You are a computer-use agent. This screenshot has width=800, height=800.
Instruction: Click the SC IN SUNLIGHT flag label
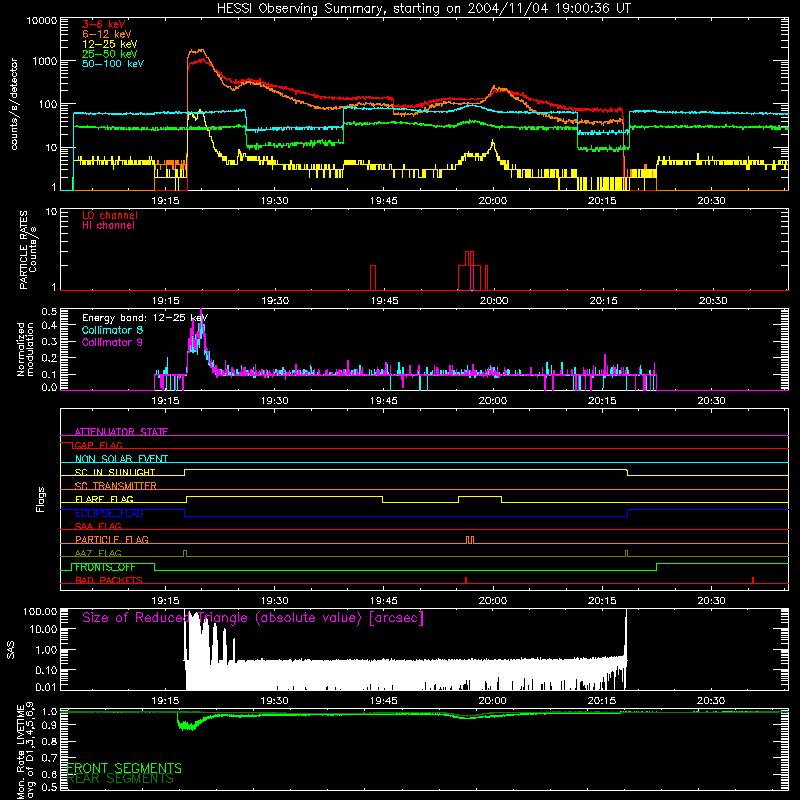115,472
